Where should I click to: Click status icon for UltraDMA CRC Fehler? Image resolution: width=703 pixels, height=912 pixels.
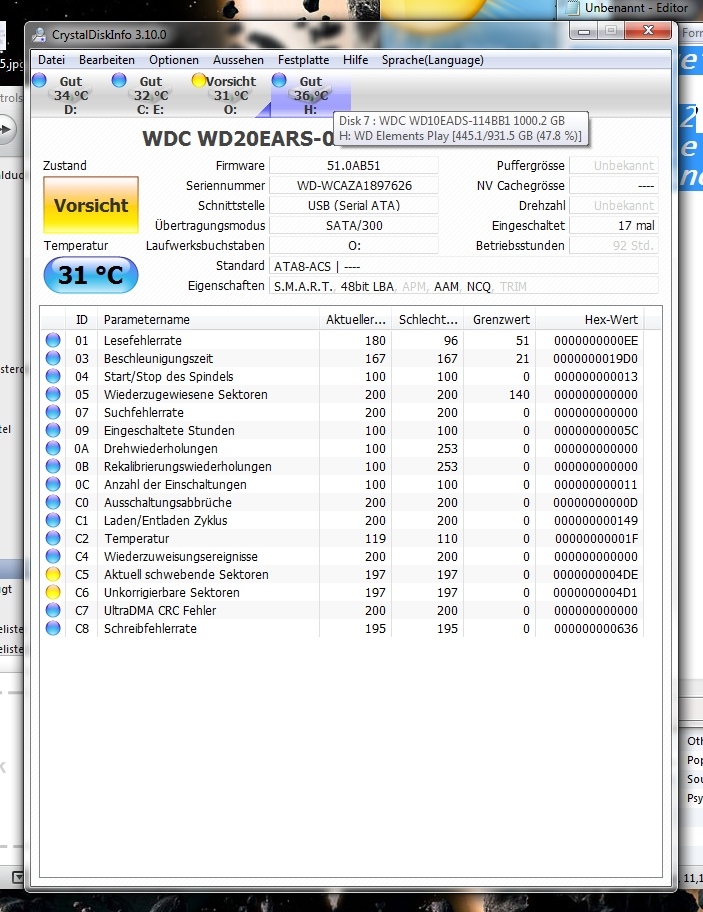(53, 611)
